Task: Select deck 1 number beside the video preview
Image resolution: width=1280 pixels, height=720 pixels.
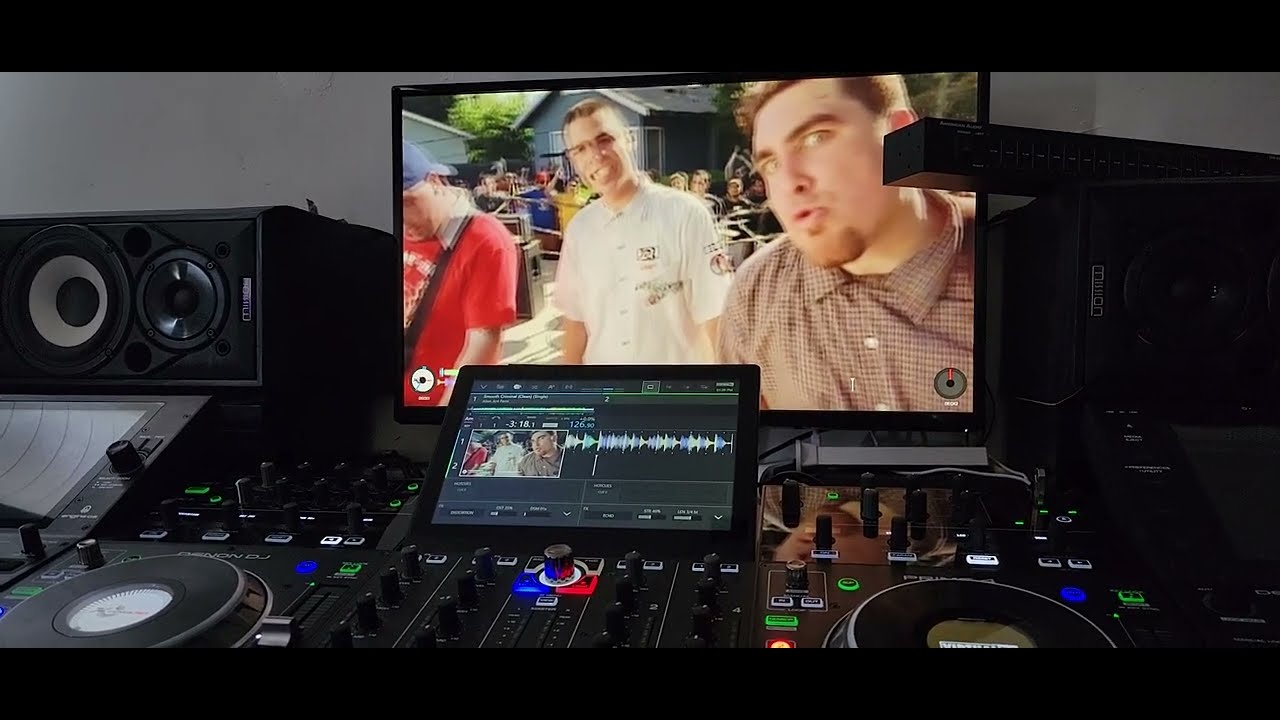Action: pos(462,441)
